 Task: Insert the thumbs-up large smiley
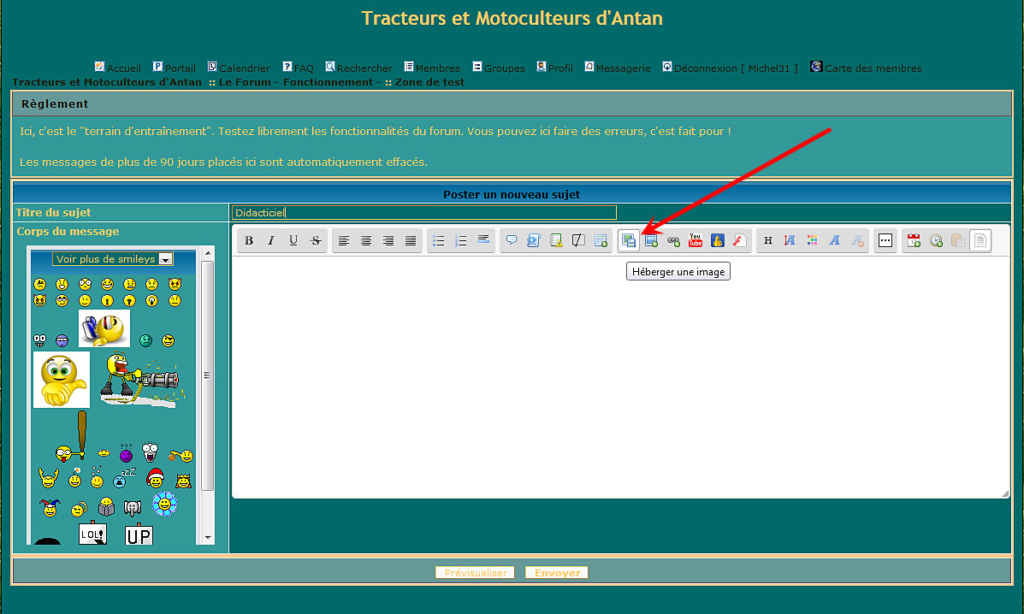click(x=61, y=380)
